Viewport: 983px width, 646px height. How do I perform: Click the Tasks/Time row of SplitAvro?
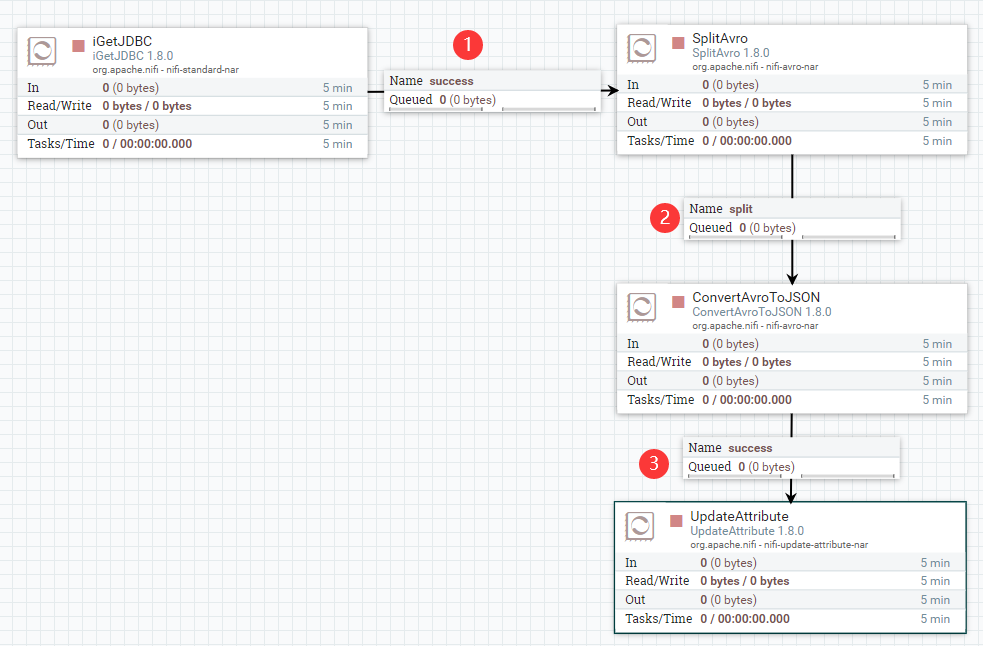point(790,141)
